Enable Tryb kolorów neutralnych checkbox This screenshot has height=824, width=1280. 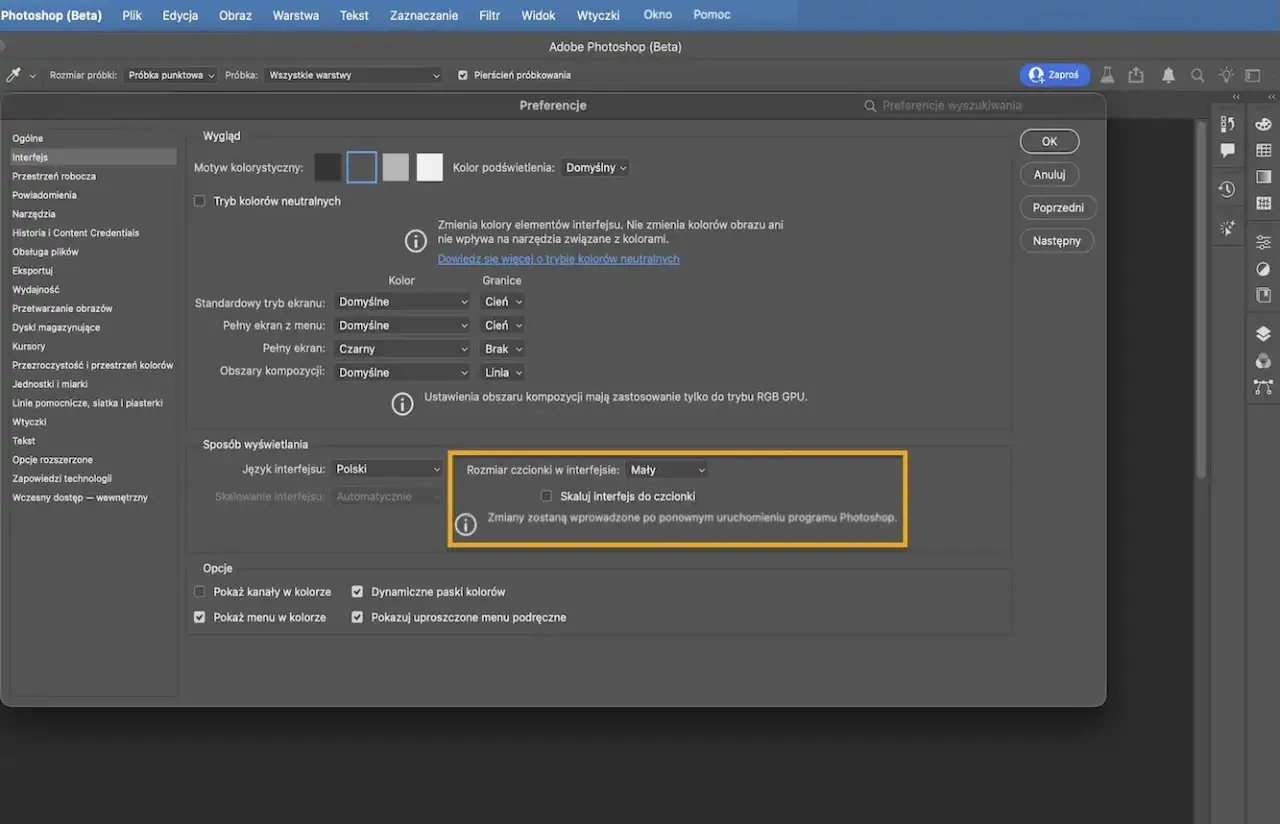(199, 200)
